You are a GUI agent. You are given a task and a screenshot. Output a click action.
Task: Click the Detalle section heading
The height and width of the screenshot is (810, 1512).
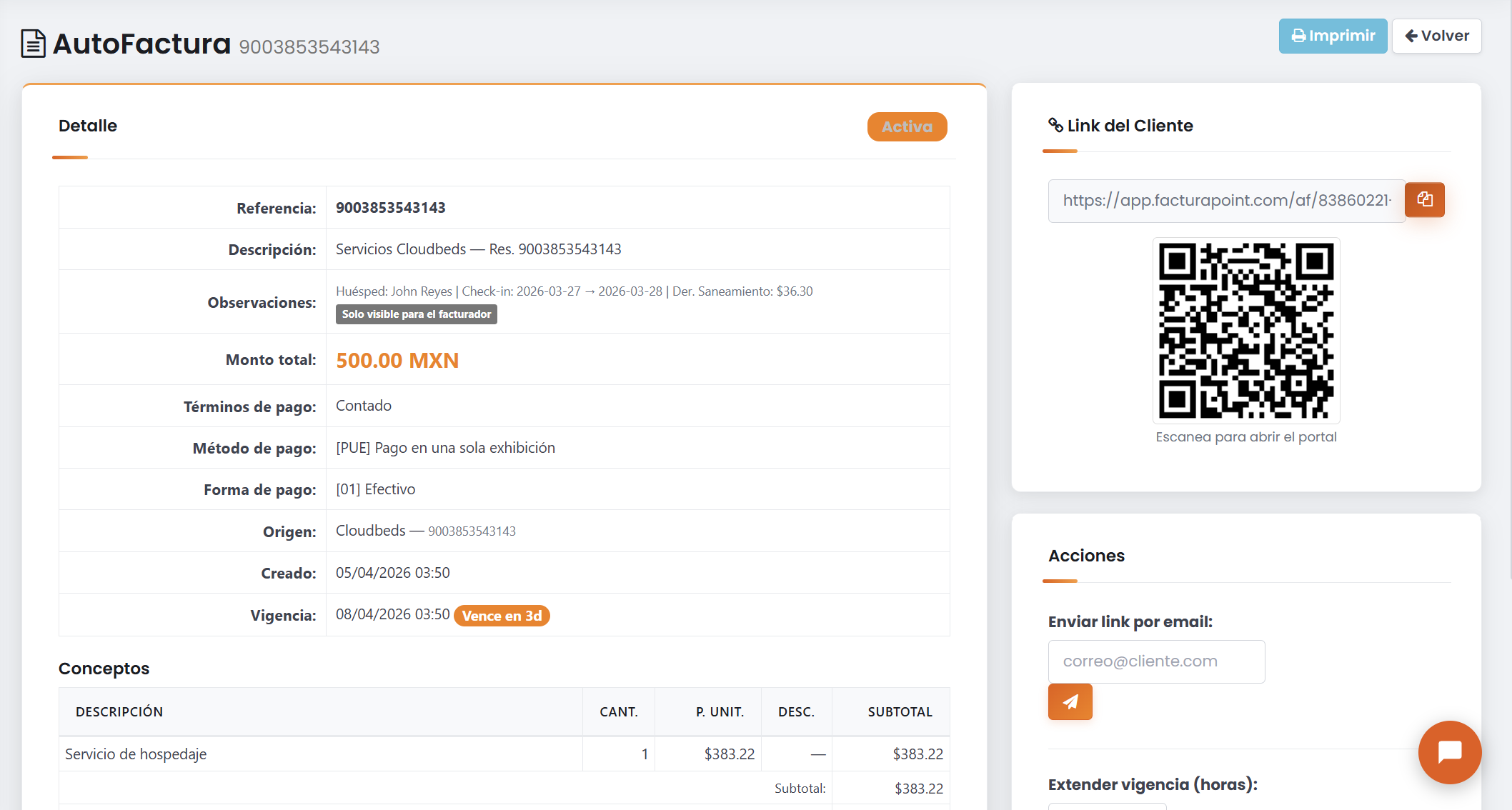[88, 126]
